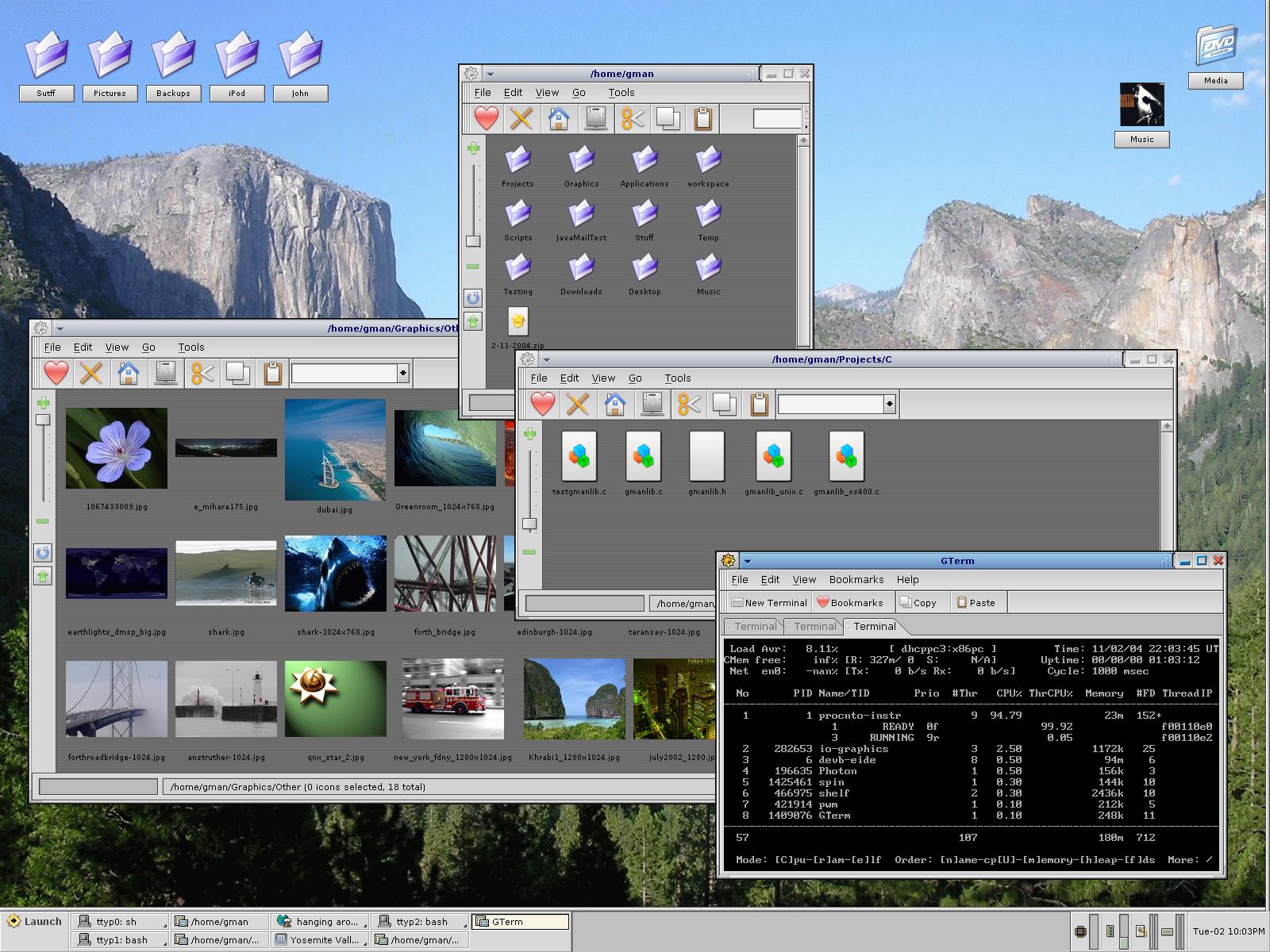
Task: Click the heart favorites icon in /home/gman window
Action: [486, 119]
